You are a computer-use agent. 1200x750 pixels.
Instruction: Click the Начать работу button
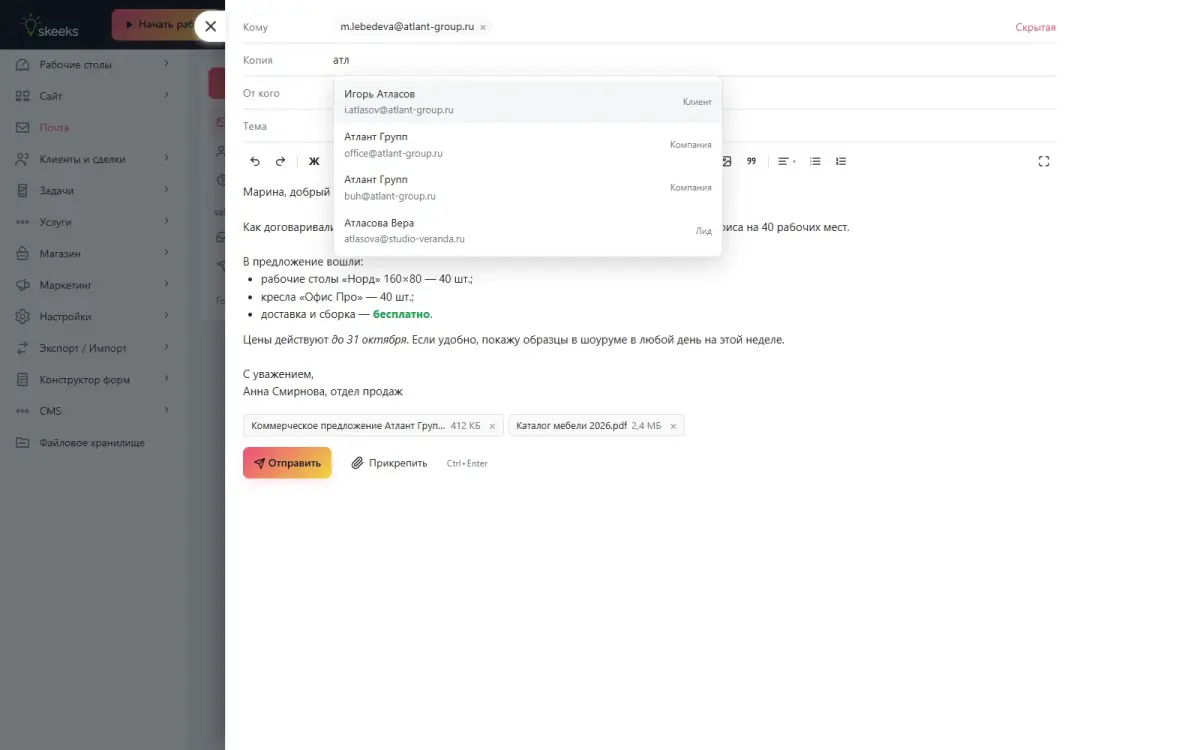click(x=155, y=25)
